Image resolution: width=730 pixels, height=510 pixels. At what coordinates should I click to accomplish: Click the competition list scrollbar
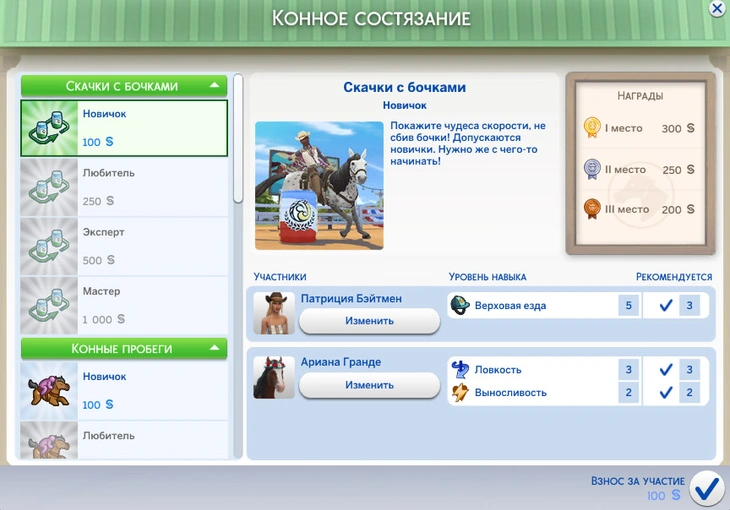tap(238, 140)
